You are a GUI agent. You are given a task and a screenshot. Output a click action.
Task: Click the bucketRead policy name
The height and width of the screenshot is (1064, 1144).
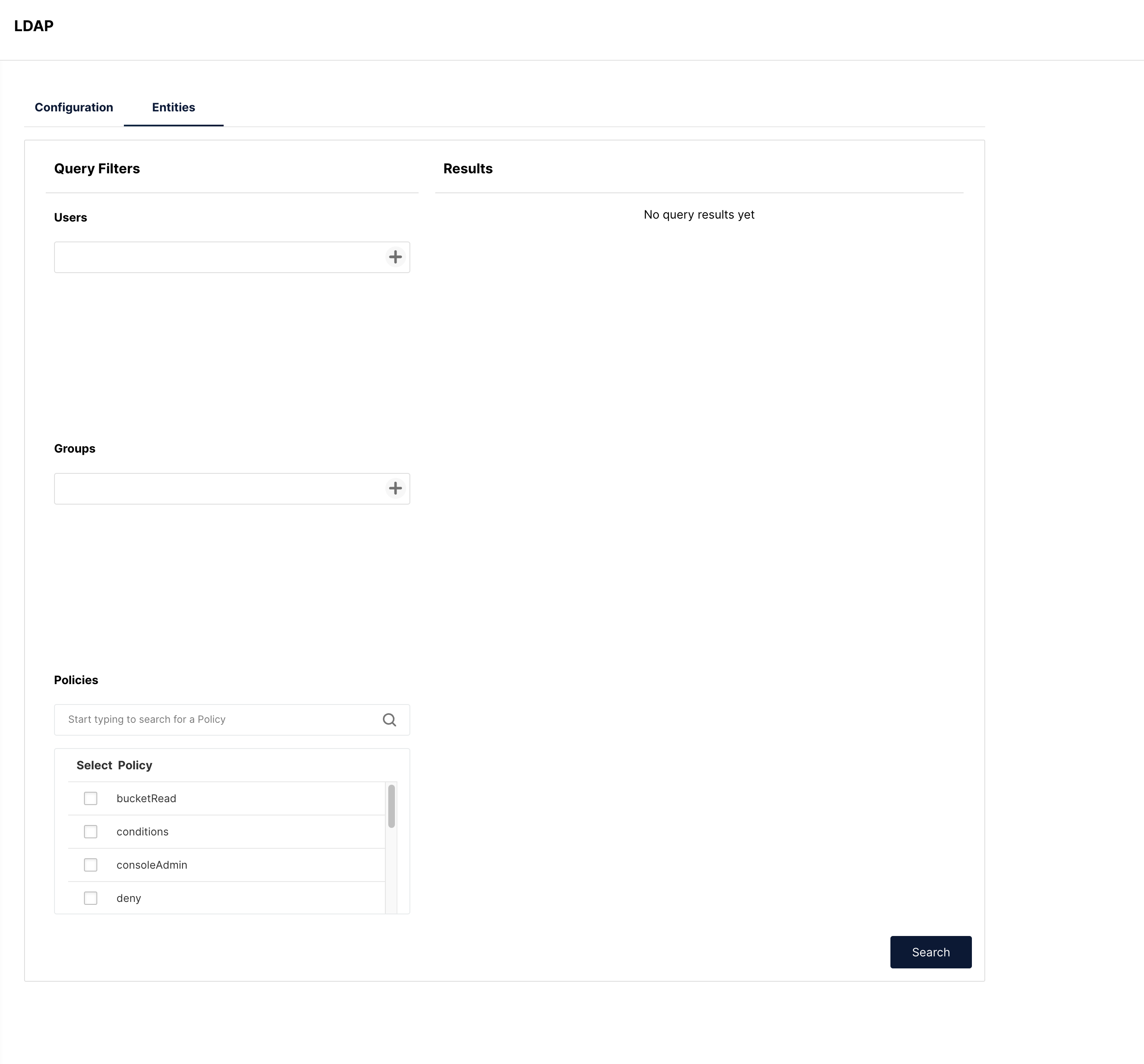click(146, 798)
